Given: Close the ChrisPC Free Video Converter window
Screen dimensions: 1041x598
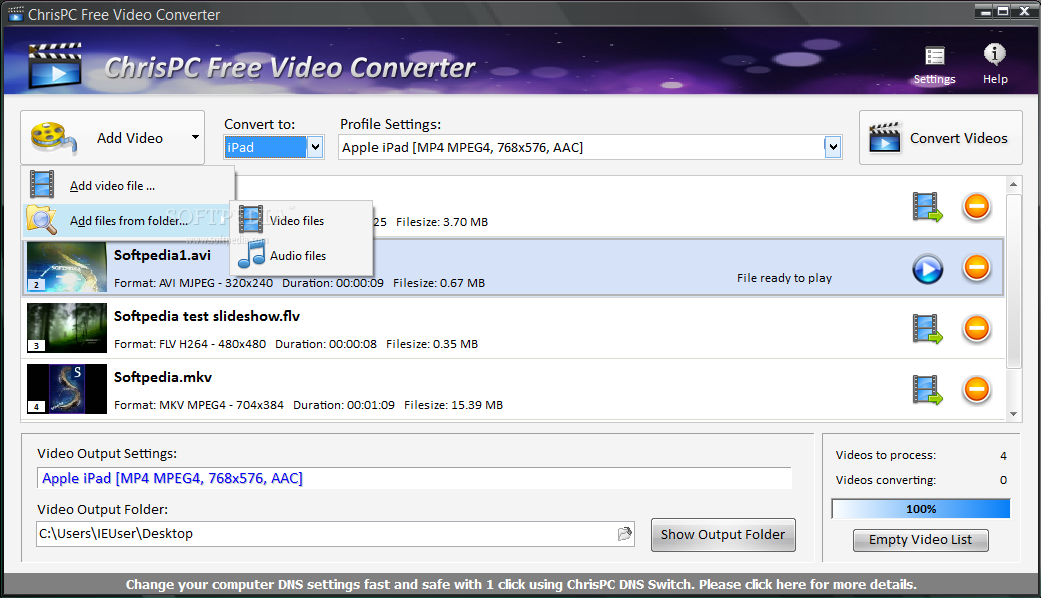Looking at the screenshot, I should (1024, 11).
